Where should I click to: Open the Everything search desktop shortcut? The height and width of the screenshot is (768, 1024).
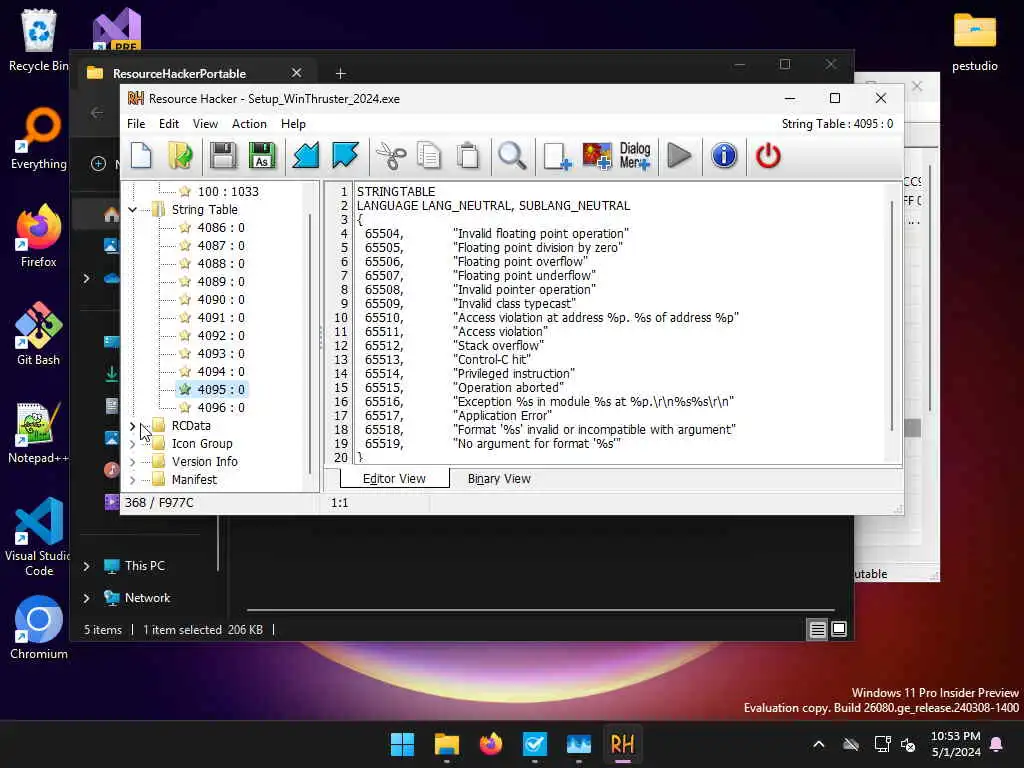pos(38,138)
